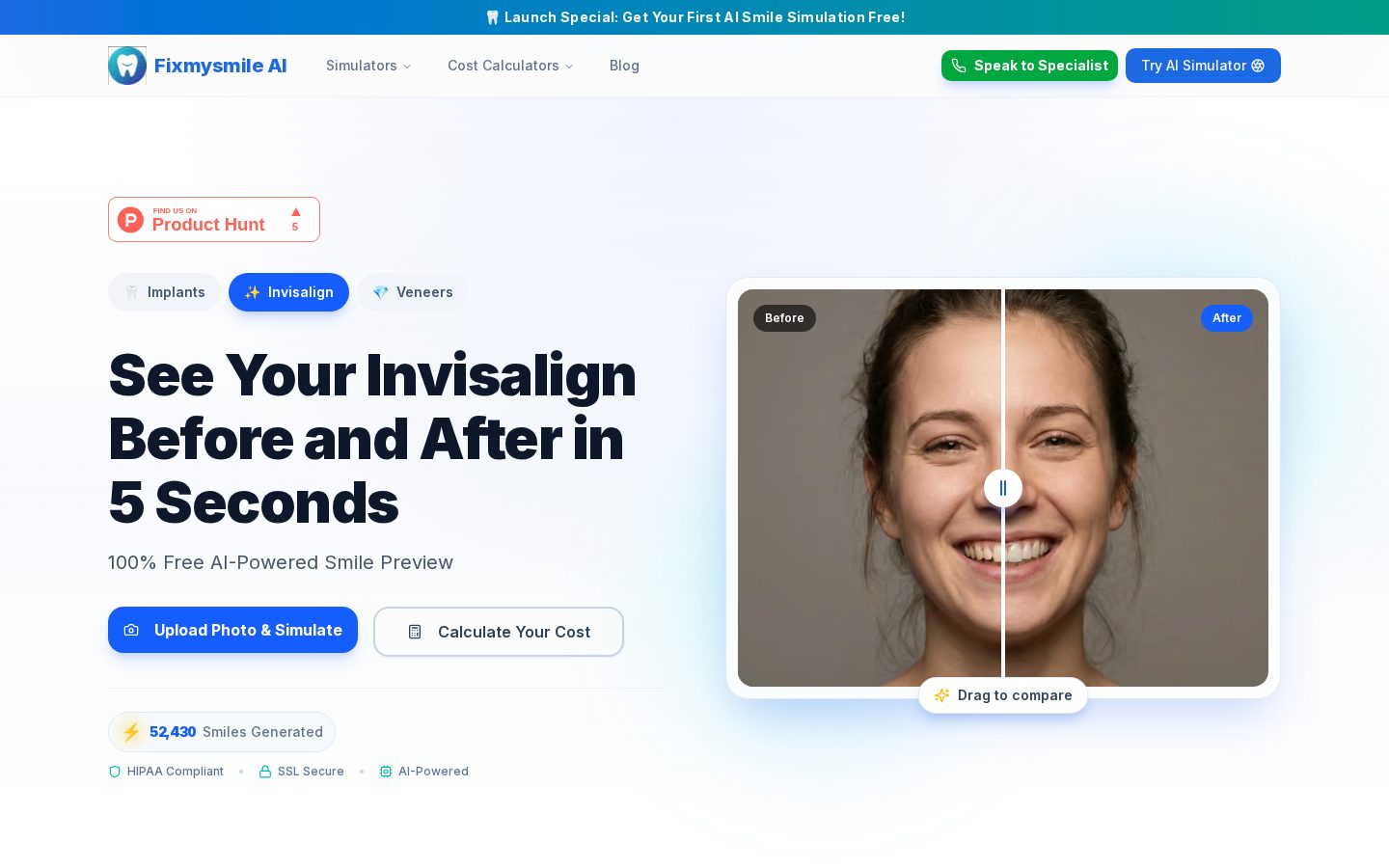Click the Launch Special announcement banner

[x=694, y=17]
